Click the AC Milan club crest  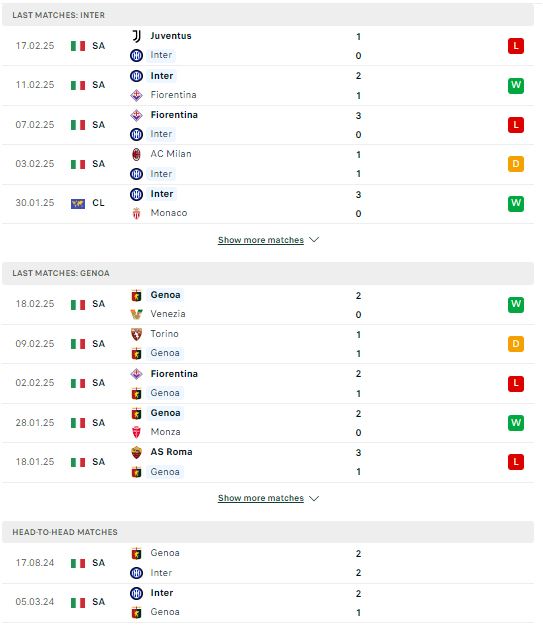point(136,154)
